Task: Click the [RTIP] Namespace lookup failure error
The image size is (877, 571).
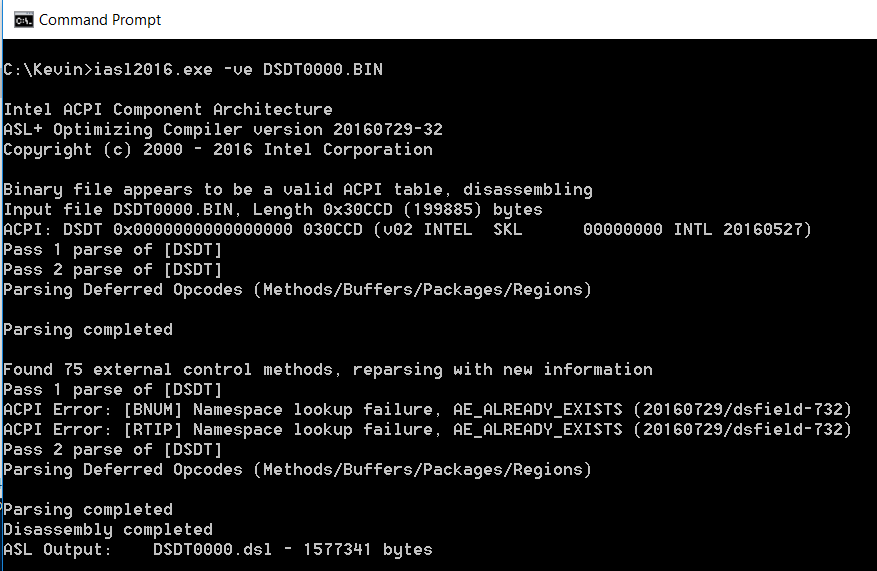Action: [x=427, y=430]
